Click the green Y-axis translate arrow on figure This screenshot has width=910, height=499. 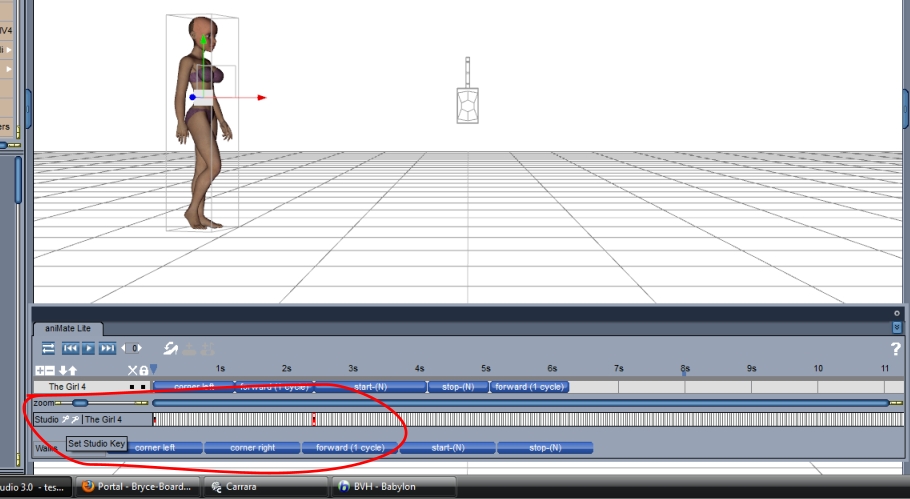pyautogui.click(x=204, y=40)
